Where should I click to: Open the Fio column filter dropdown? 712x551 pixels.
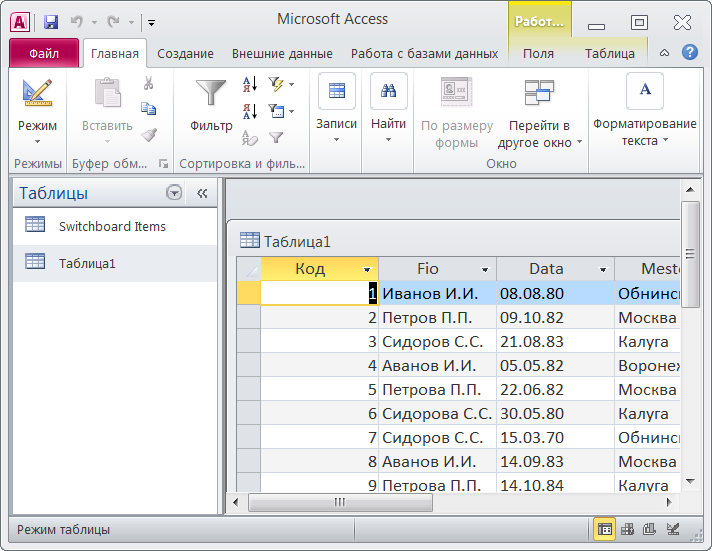point(485,270)
